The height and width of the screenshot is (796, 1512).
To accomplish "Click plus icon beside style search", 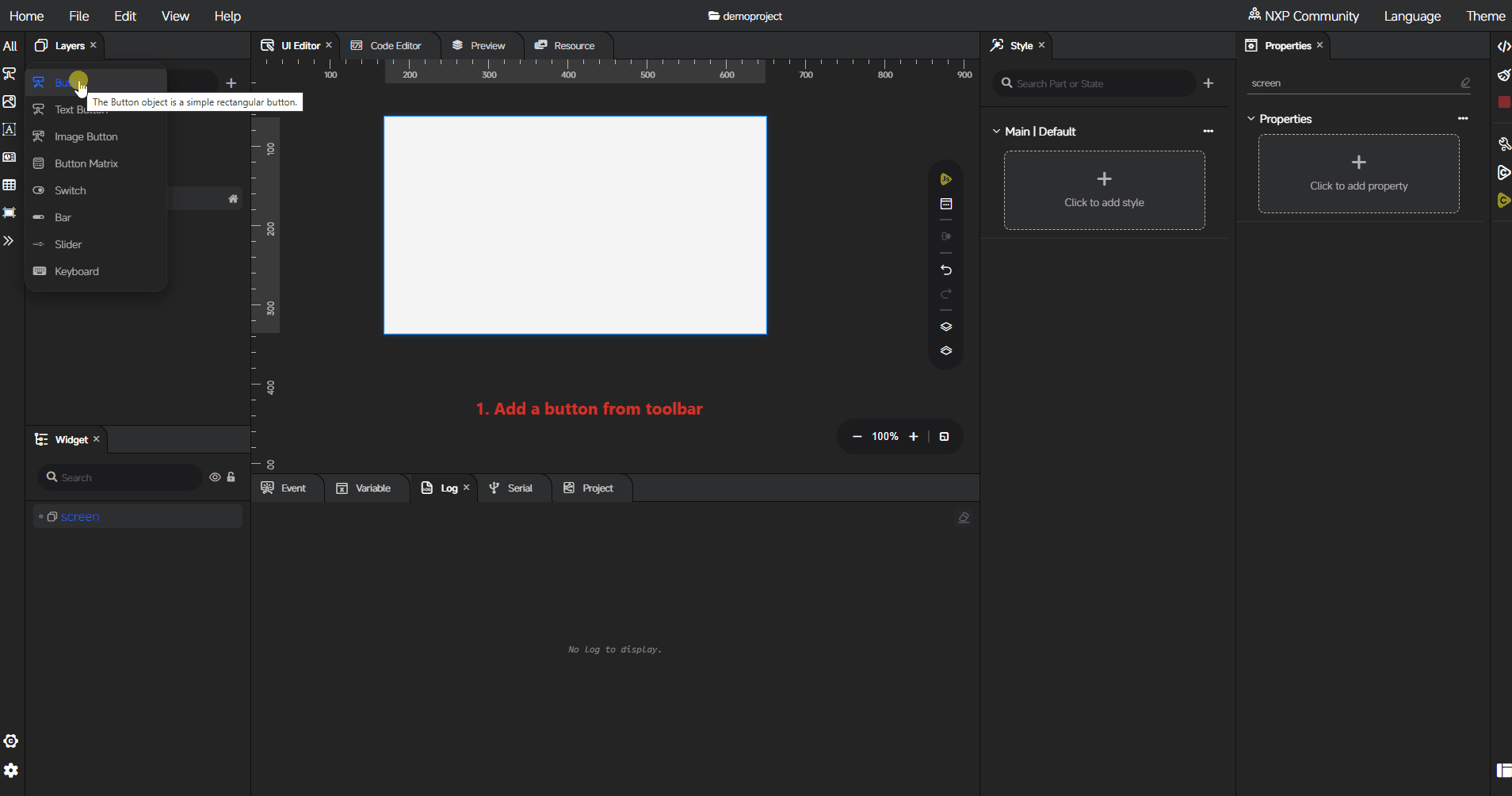I will point(1208,83).
